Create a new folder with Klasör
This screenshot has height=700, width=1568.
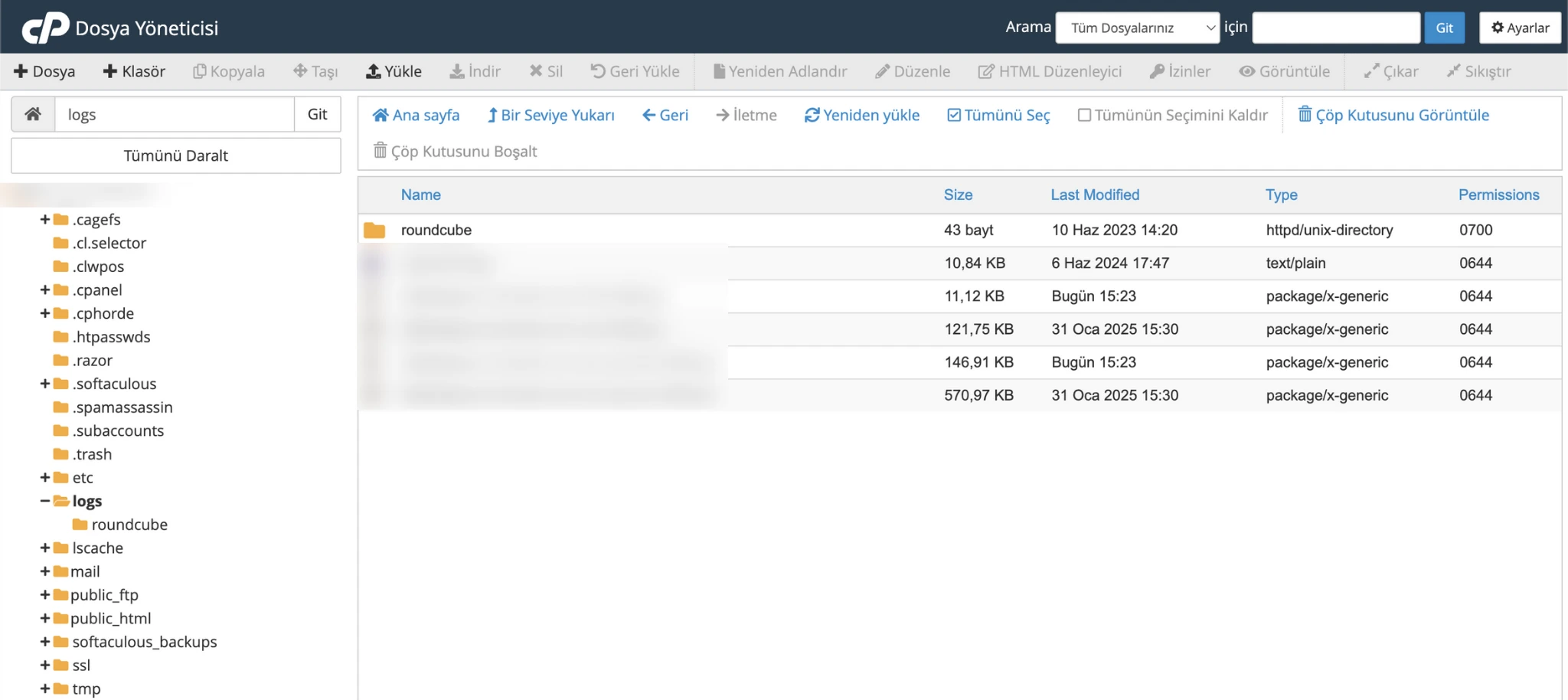pyautogui.click(x=134, y=71)
